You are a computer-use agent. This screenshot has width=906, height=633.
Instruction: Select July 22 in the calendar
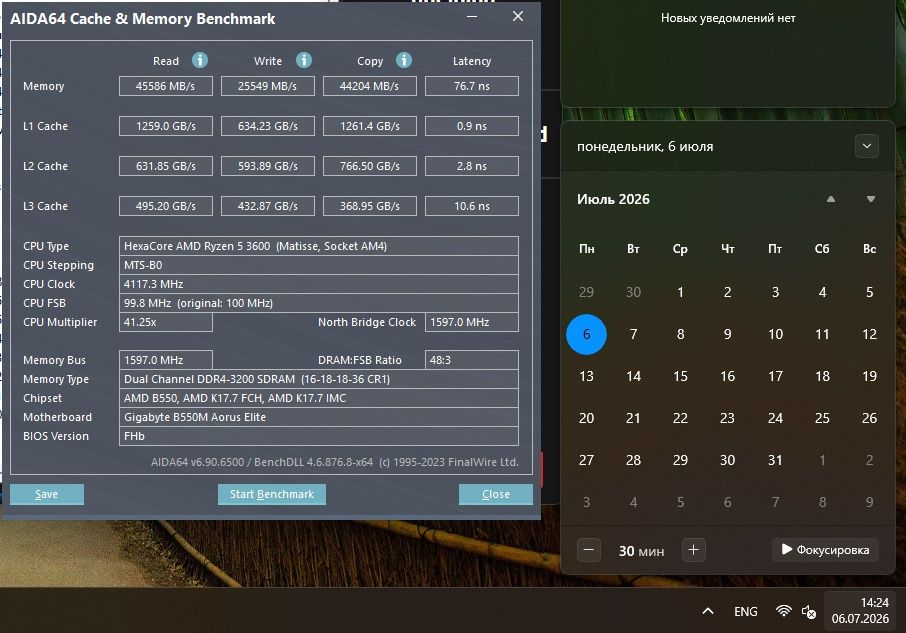coord(680,418)
